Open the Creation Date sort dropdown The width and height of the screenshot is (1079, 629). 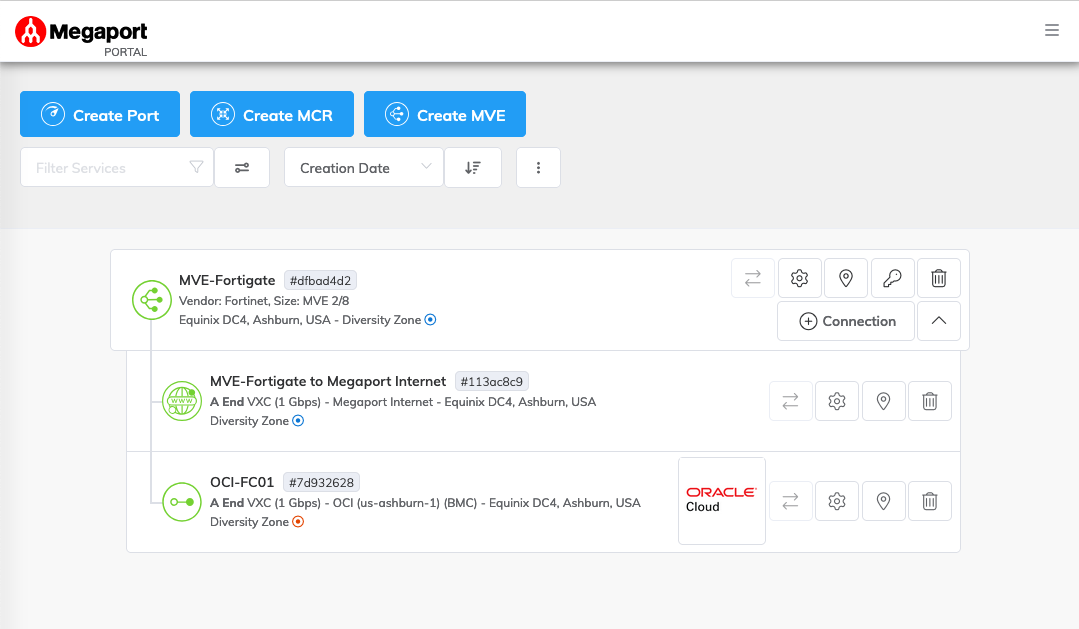(364, 167)
